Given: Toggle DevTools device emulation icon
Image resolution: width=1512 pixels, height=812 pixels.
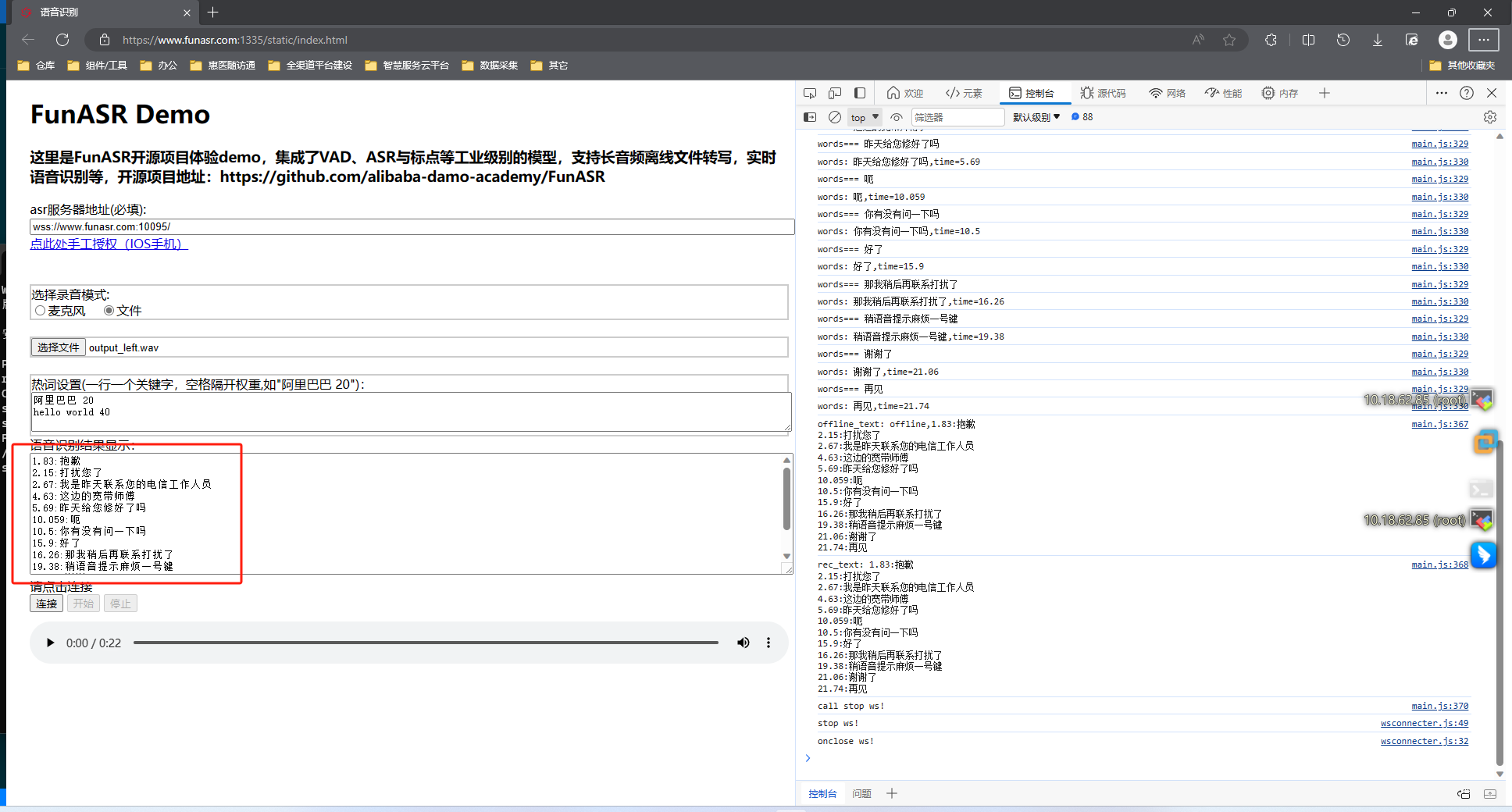Looking at the screenshot, I should click(835, 93).
